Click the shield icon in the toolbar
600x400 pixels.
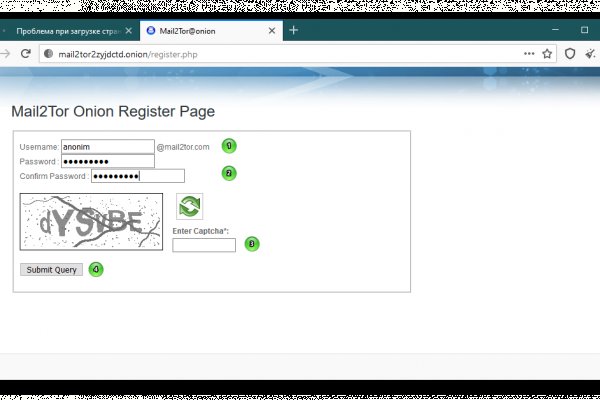570,54
